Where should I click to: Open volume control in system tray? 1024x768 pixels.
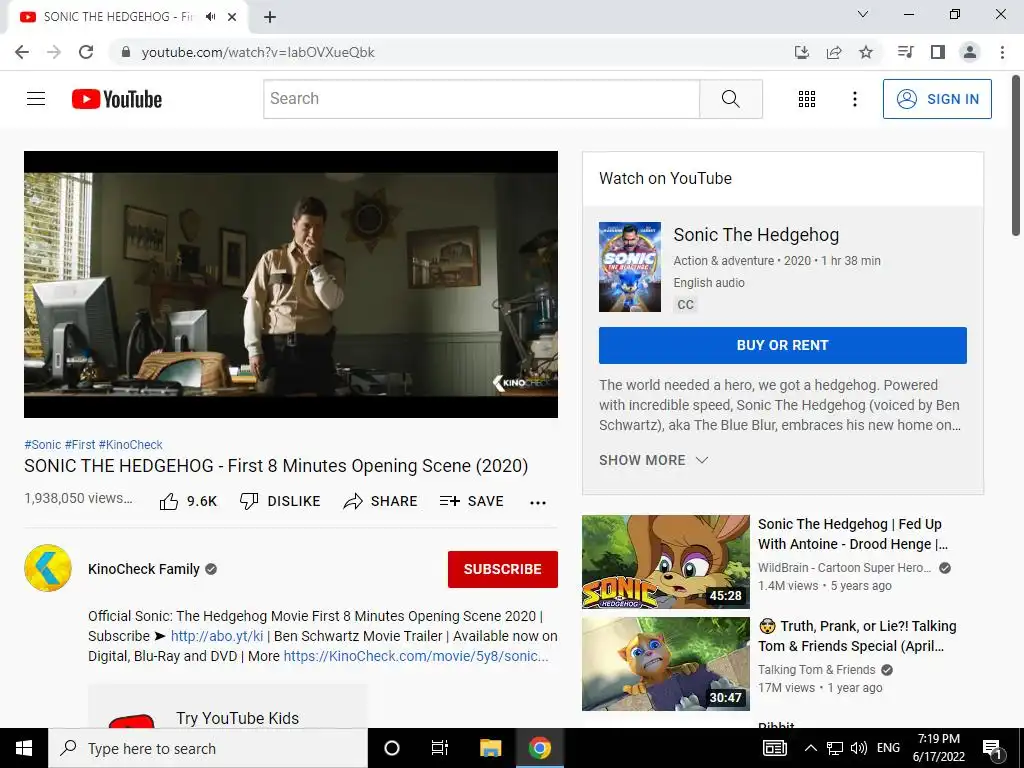(x=859, y=748)
